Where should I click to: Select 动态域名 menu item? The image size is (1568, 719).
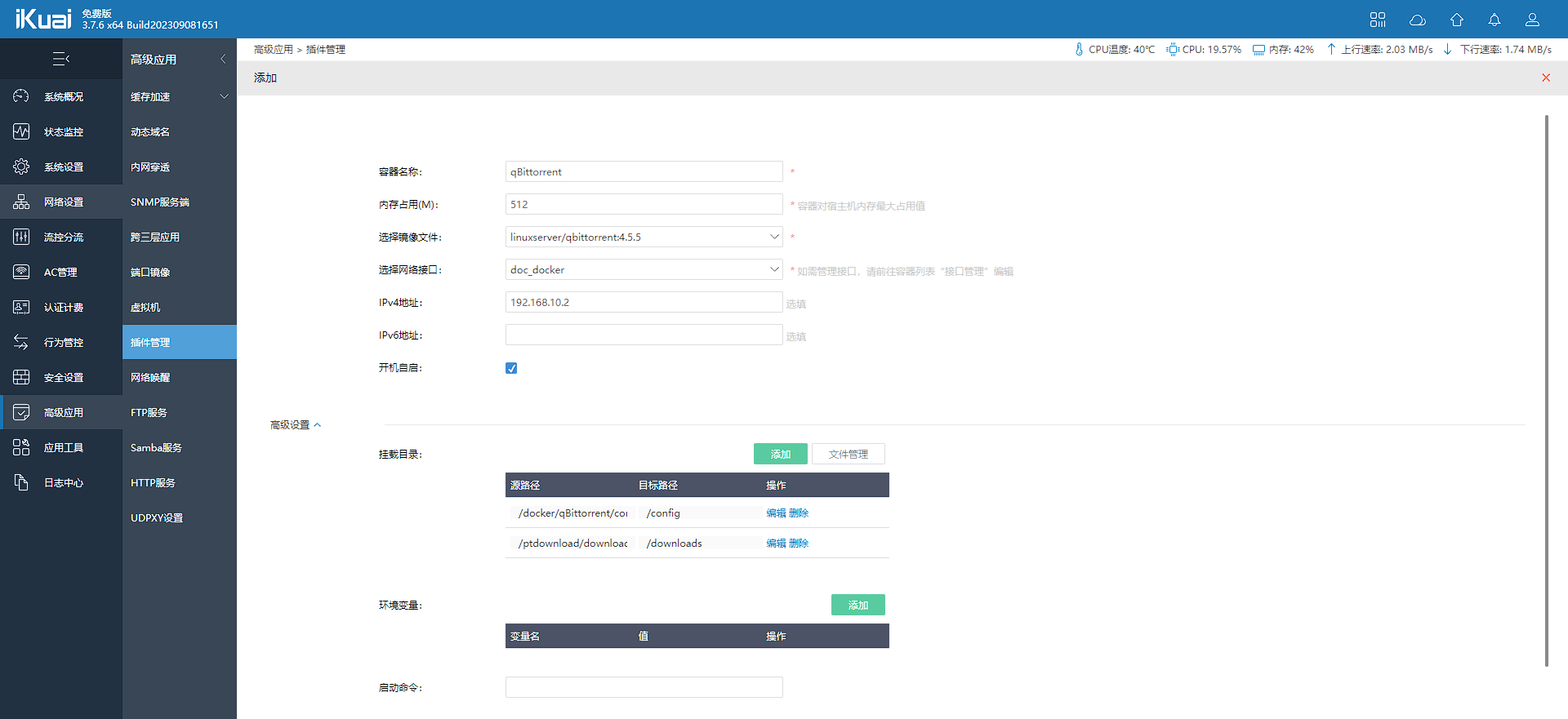[x=180, y=131]
